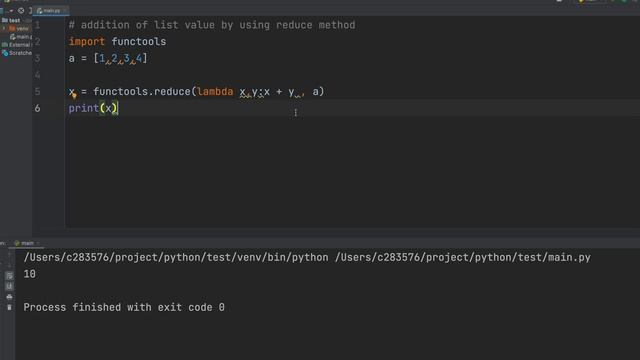Screen dimensions: 640x360
Task: Click line number 6 in the gutter
Action: 37,108
